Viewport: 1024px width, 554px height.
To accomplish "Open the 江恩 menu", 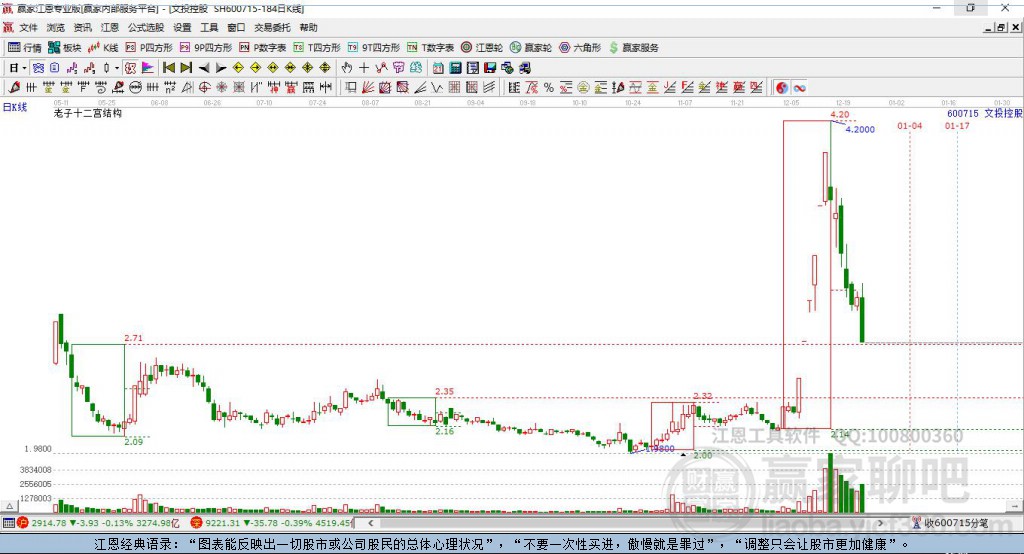I will click(110, 27).
